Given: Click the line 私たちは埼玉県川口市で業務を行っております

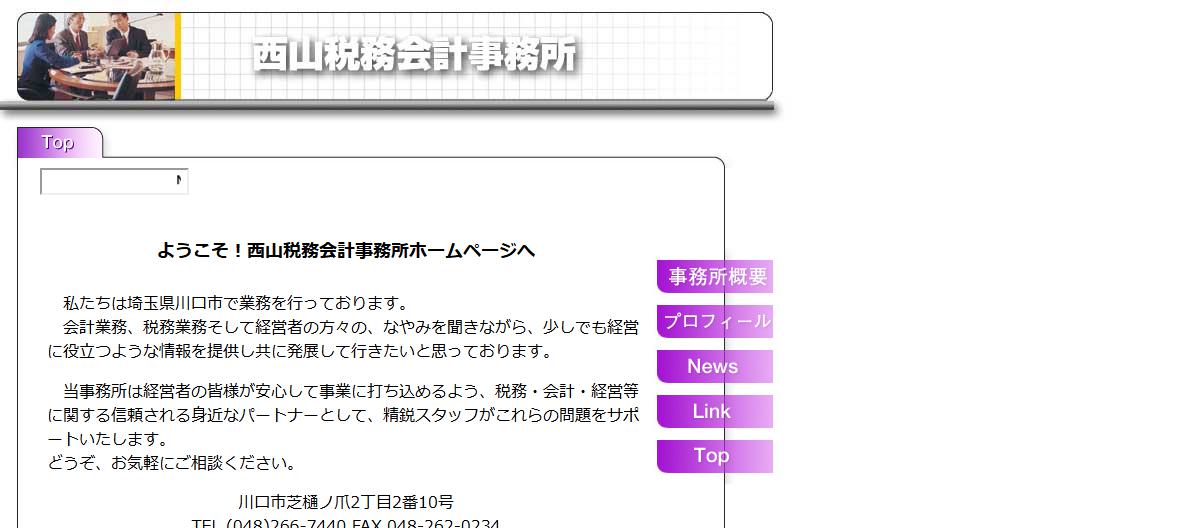Looking at the screenshot, I should [236, 304].
